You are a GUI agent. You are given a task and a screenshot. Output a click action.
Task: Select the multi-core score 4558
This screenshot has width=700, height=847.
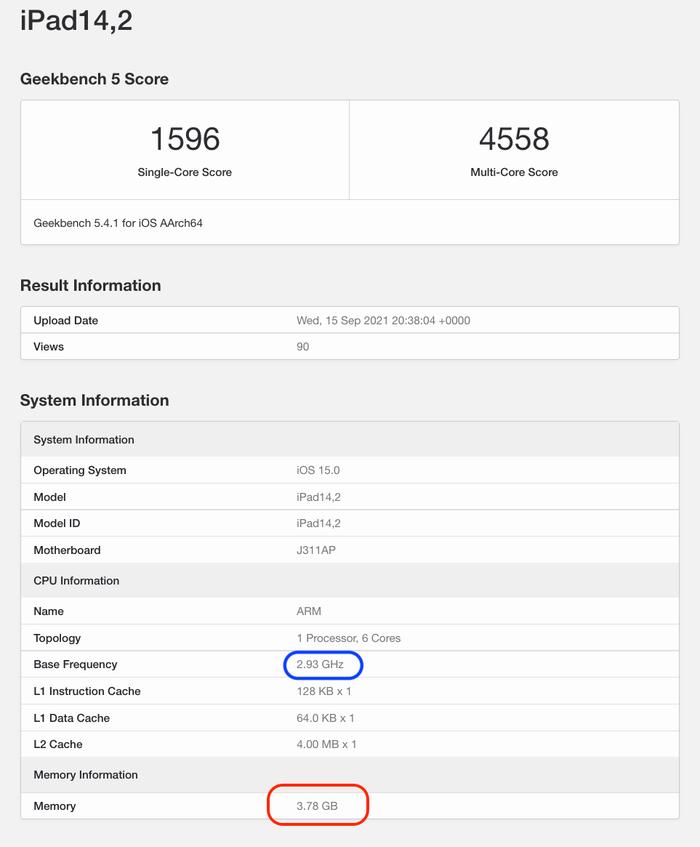click(514, 139)
